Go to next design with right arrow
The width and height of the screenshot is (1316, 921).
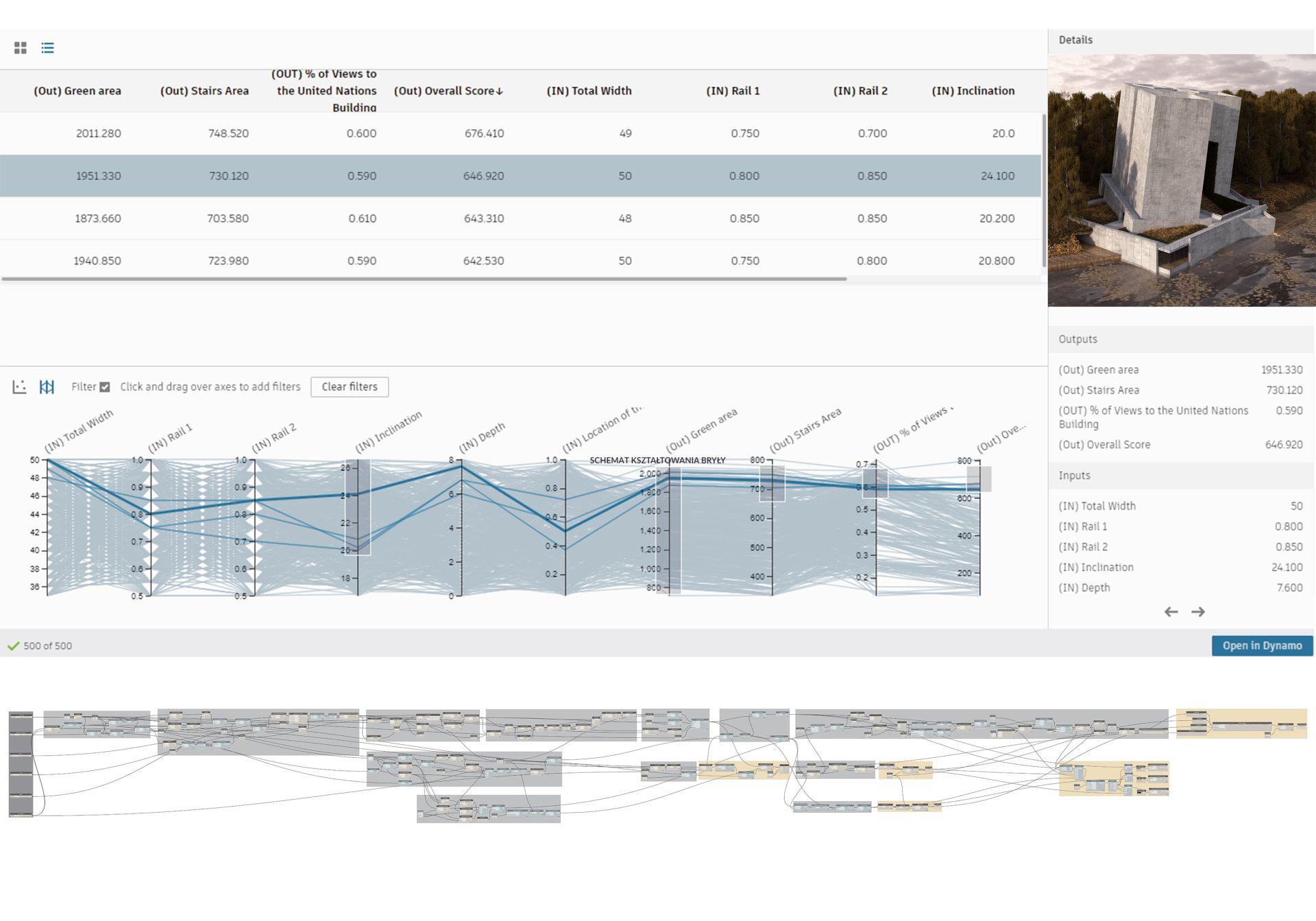pos(1198,612)
